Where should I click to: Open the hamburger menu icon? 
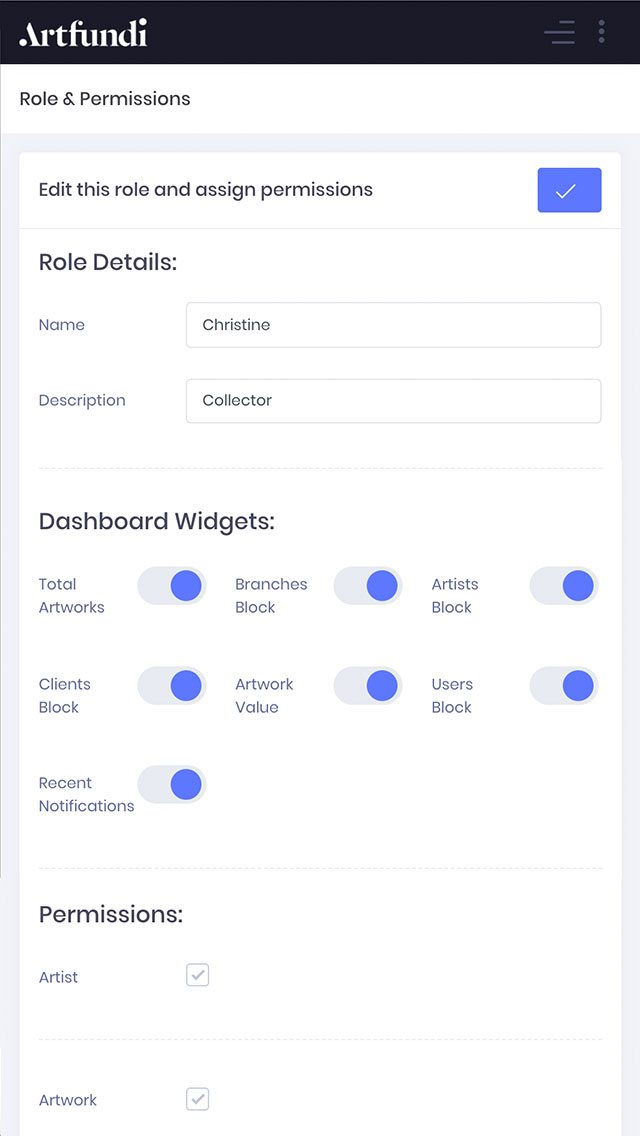pos(559,32)
